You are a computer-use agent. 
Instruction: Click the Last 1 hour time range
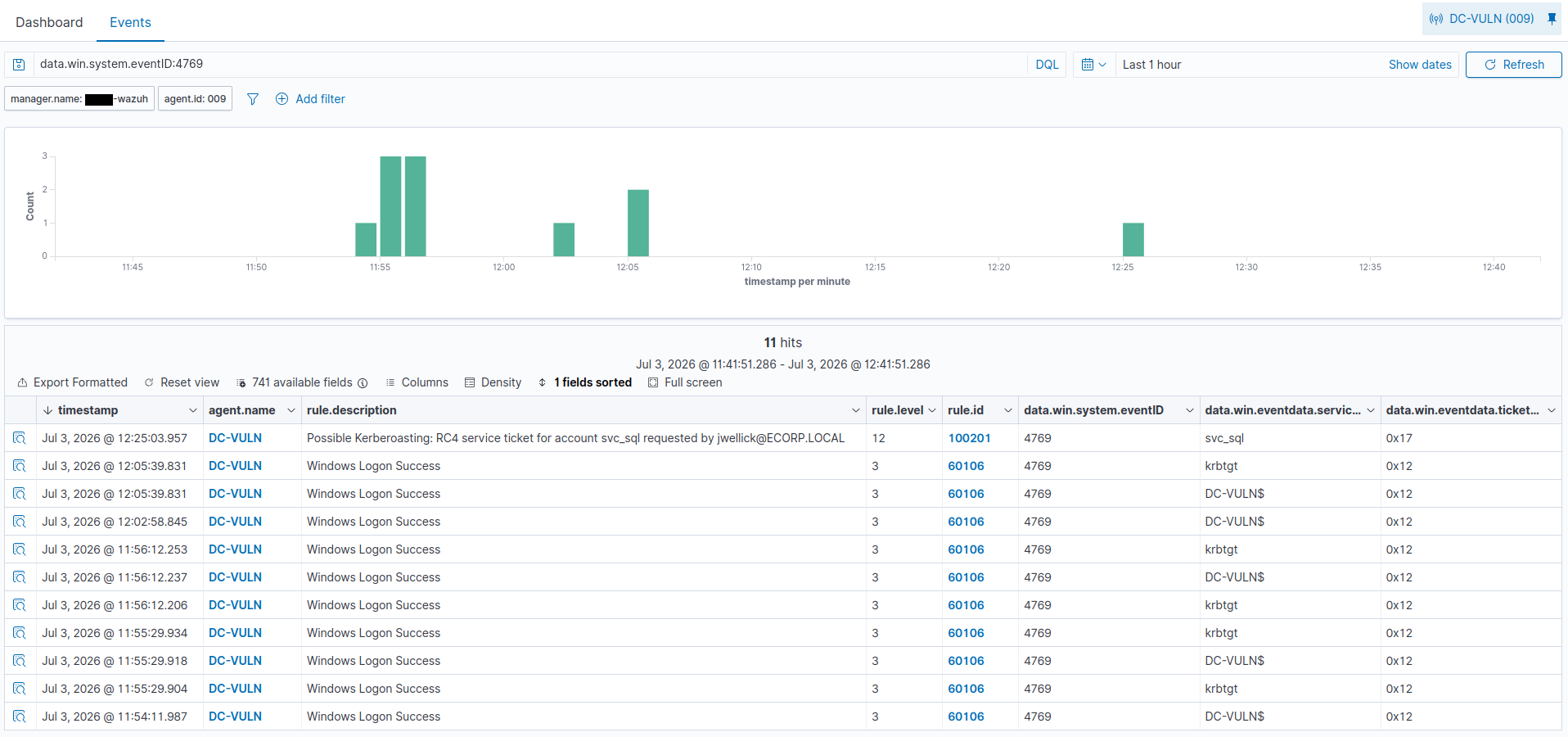click(1151, 65)
